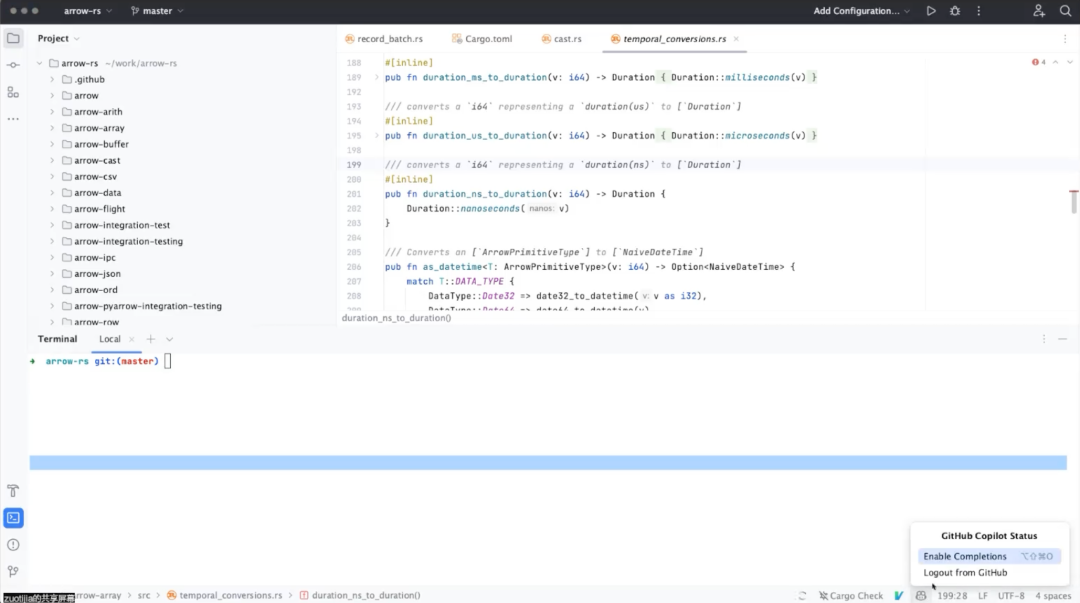1080x603 pixels.
Task: Select the Terminal icon in the left sidebar
Action: coord(14,518)
